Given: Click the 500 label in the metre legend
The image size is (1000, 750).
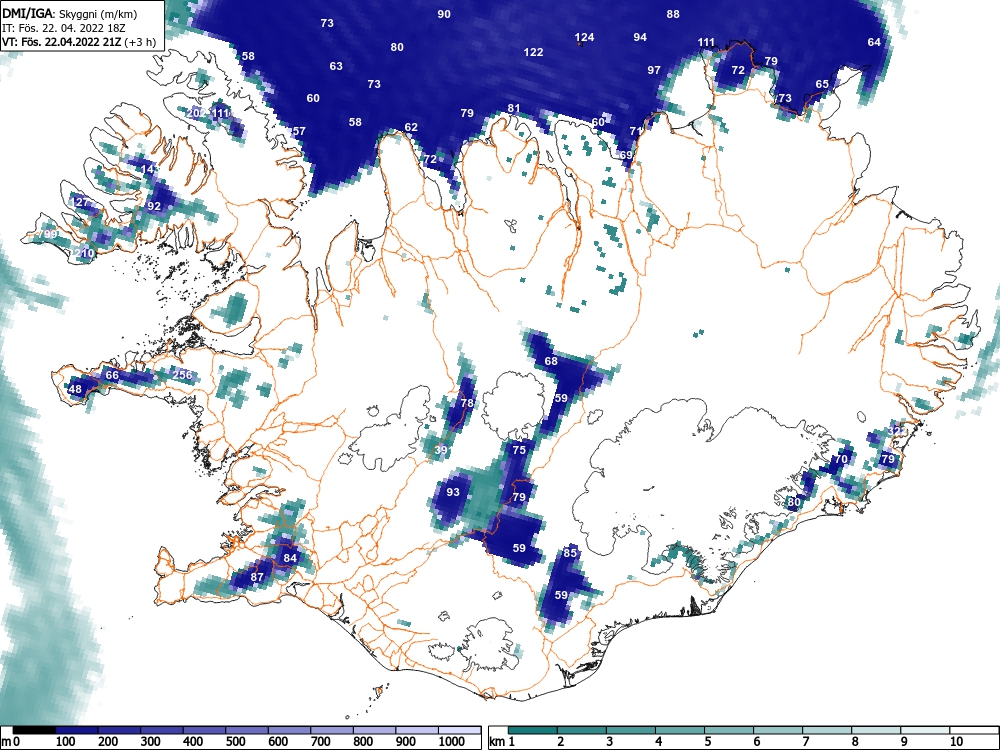Looking at the screenshot, I should [x=235, y=742].
